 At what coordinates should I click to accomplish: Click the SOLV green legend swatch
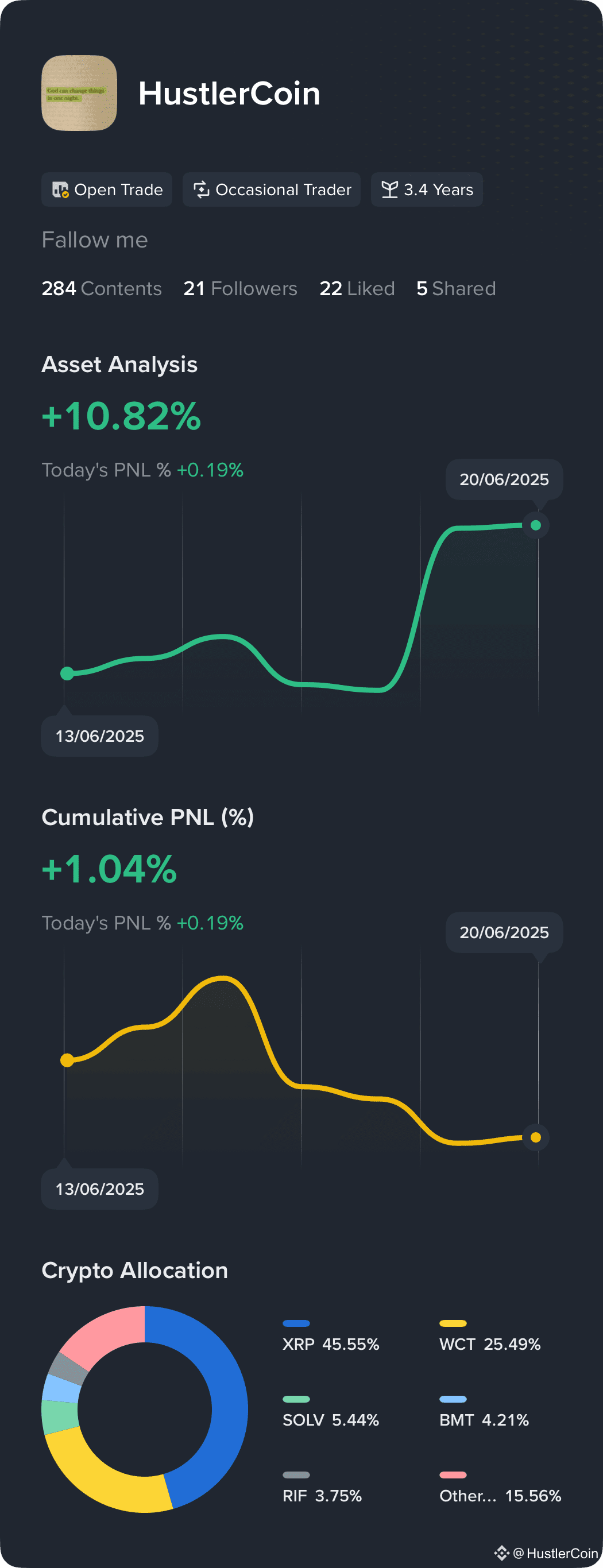coord(296,1399)
